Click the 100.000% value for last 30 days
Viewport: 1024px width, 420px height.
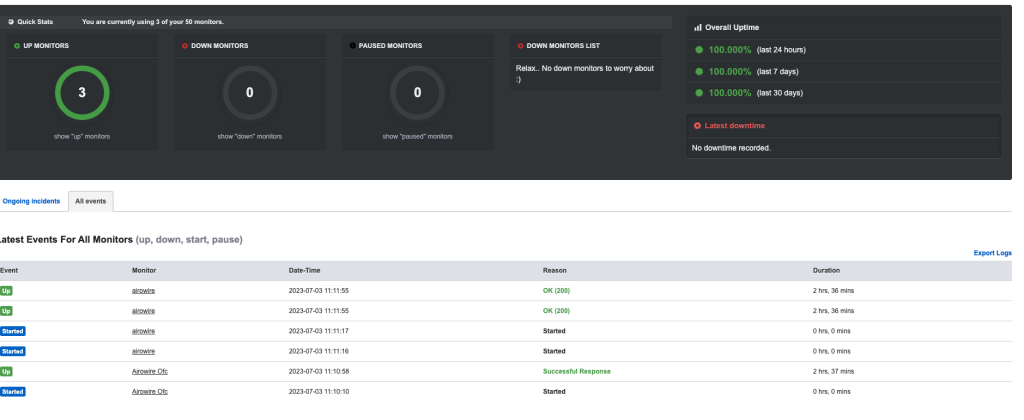pyautogui.click(x=729, y=93)
